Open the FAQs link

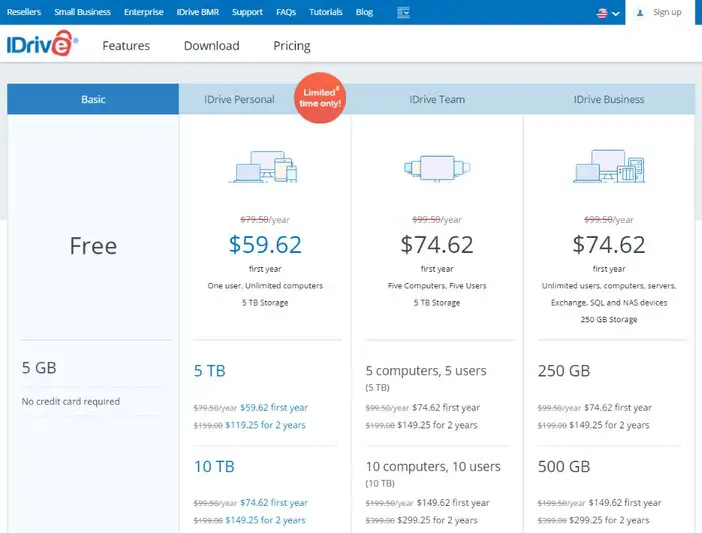(x=286, y=12)
